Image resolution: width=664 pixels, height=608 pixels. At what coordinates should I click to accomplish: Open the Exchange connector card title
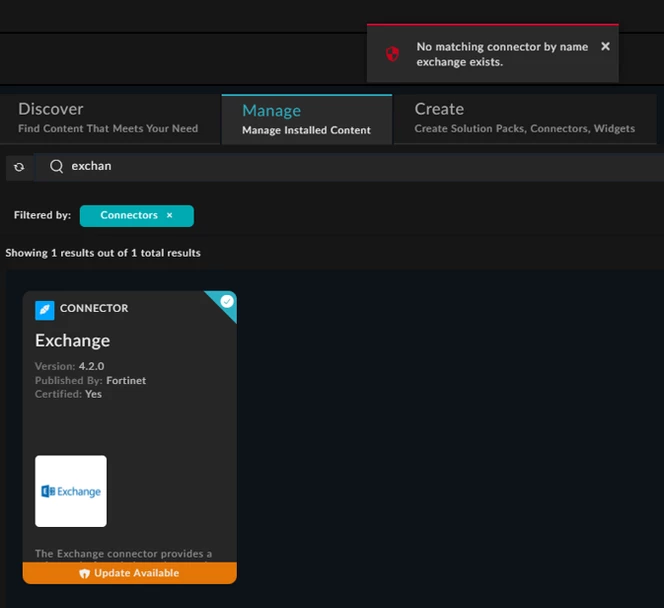pos(72,341)
